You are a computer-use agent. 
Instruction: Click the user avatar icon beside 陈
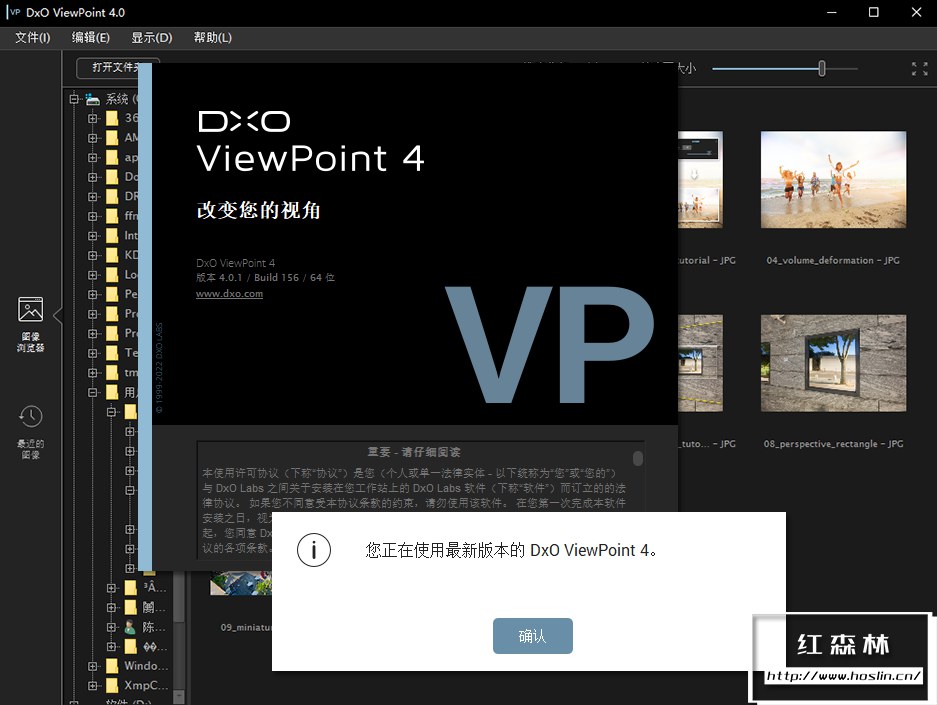click(x=130, y=627)
